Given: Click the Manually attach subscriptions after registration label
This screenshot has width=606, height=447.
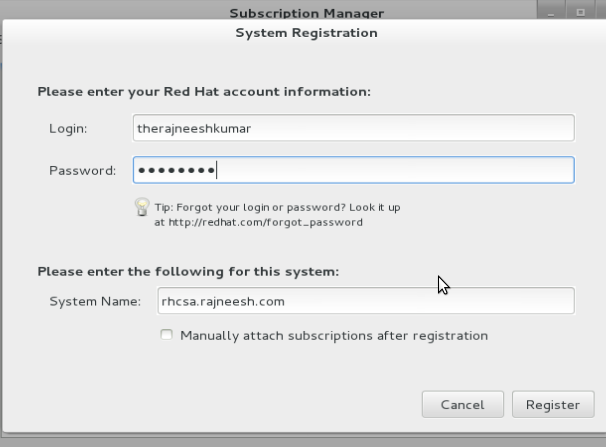Looking at the screenshot, I should point(334,335).
